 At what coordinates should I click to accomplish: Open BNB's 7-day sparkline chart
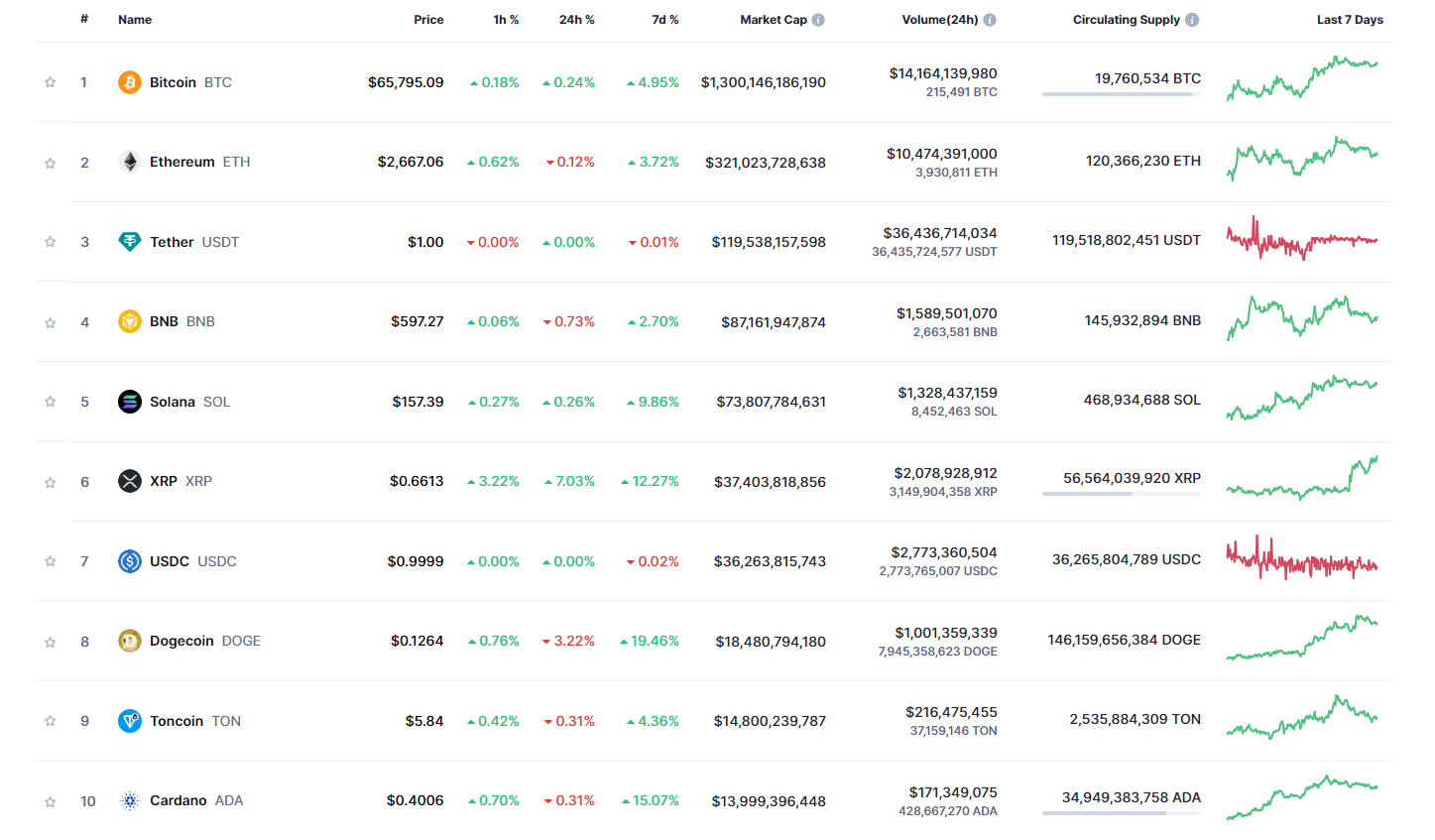click(1302, 318)
